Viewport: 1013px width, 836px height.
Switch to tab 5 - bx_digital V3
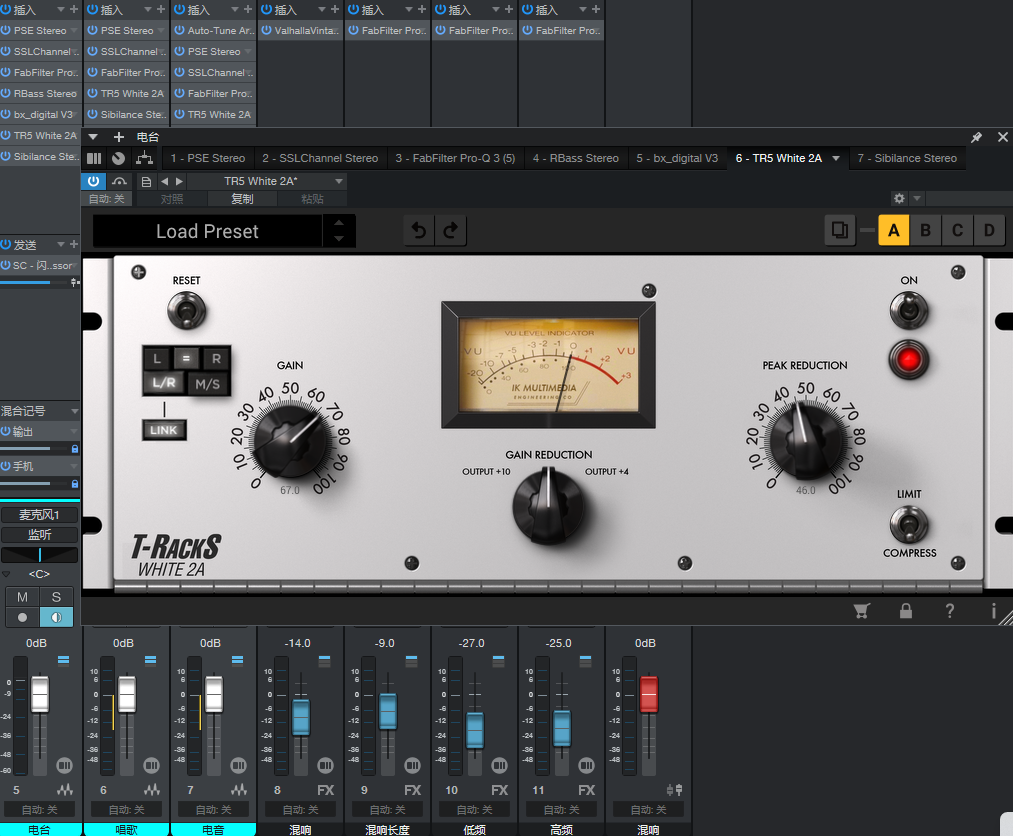pos(677,158)
